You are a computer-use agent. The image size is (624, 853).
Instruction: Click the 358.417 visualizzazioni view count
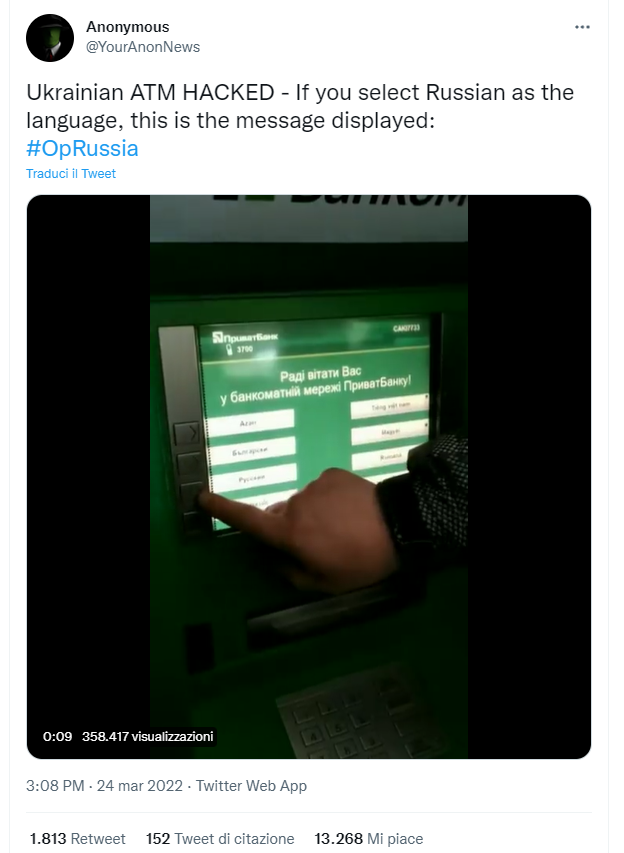tap(147, 737)
